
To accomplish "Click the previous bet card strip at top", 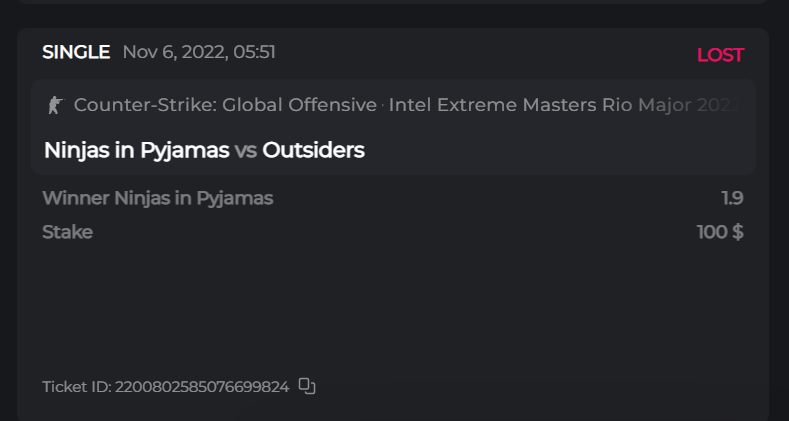I will [x=392, y=2].
